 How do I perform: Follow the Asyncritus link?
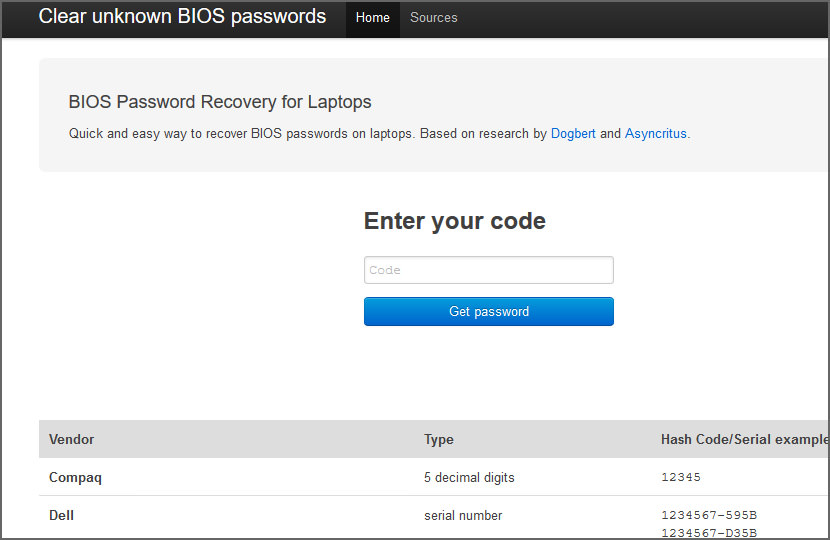click(655, 133)
